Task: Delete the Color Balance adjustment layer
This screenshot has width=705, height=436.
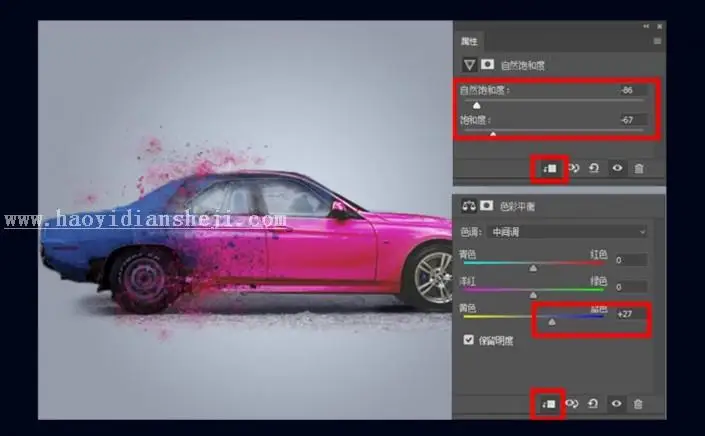Action: [x=638, y=404]
